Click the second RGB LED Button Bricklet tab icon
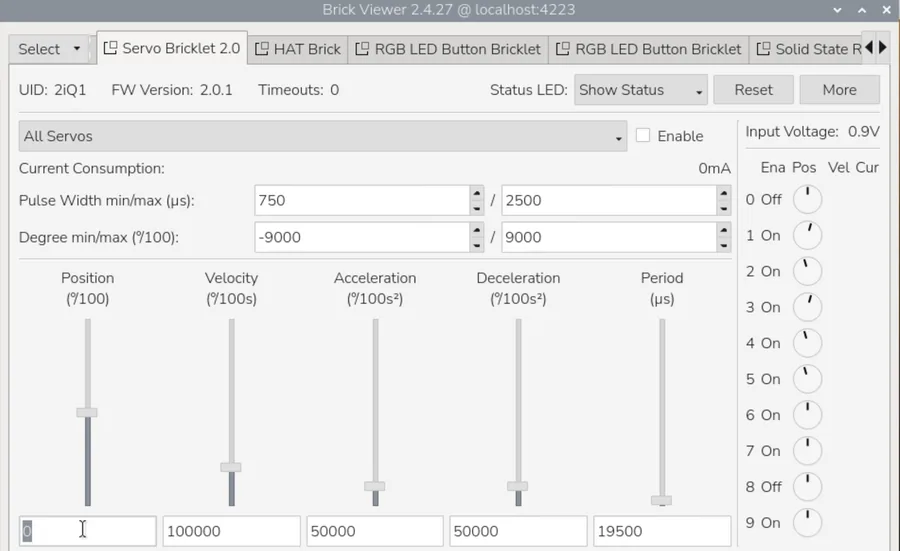The image size is (900, 551). coord(563,49)
